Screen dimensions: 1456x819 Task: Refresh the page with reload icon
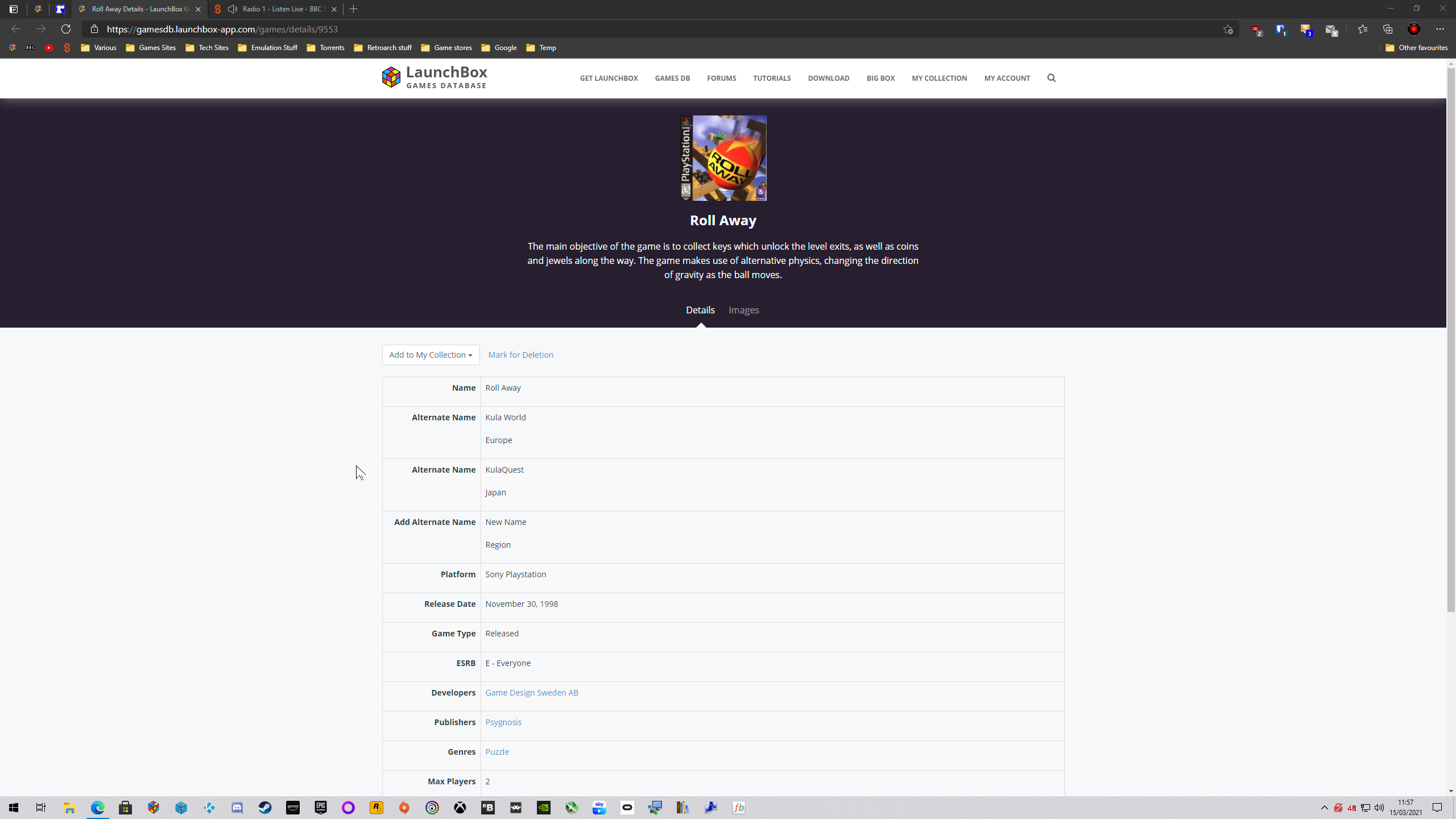coord(66,29)
